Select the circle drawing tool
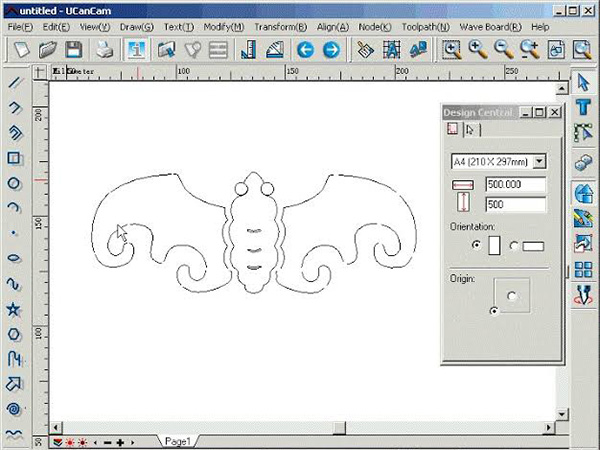 pos(14,183)
